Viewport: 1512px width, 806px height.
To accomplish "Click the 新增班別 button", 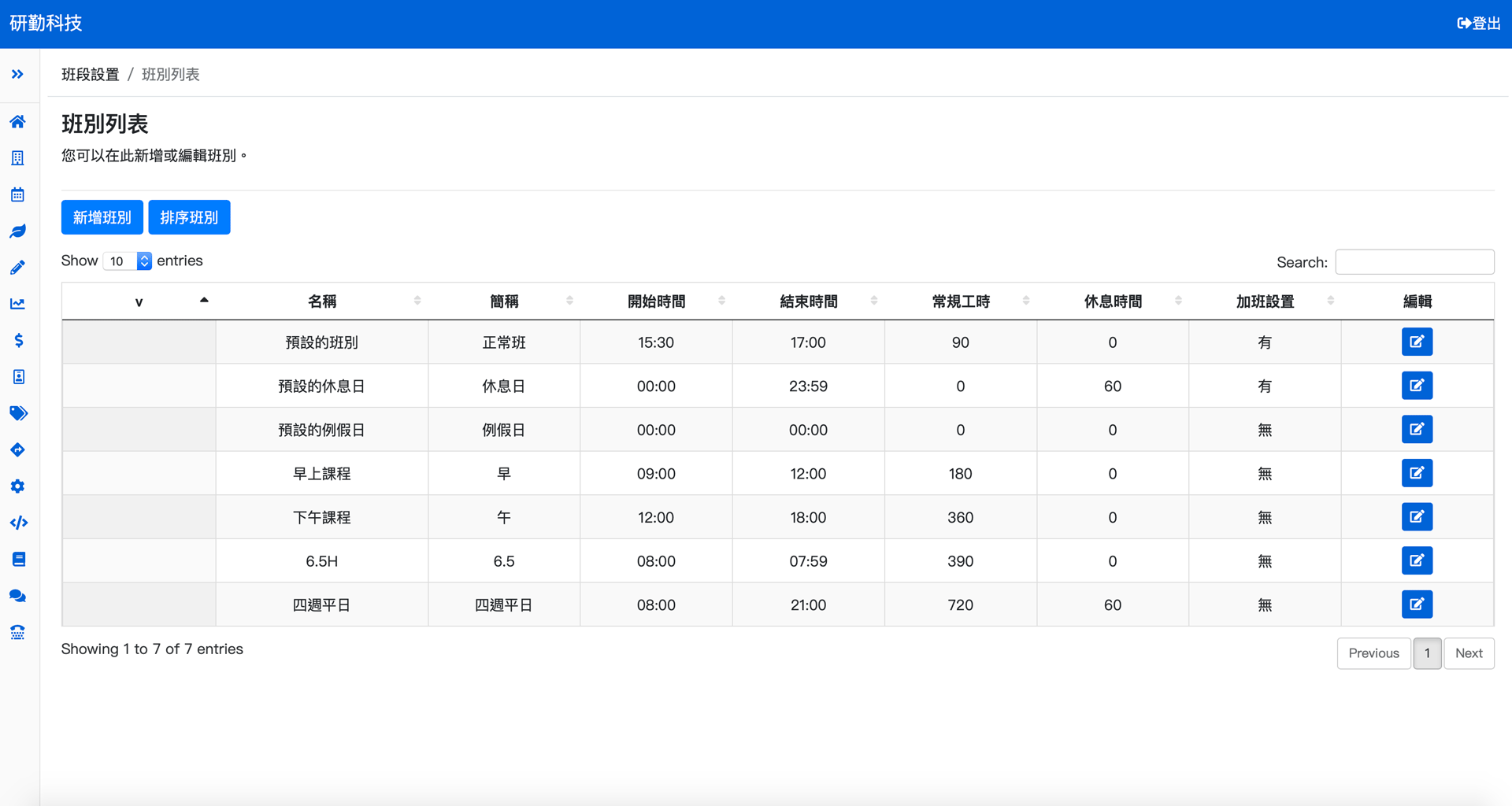I will 102,217.
